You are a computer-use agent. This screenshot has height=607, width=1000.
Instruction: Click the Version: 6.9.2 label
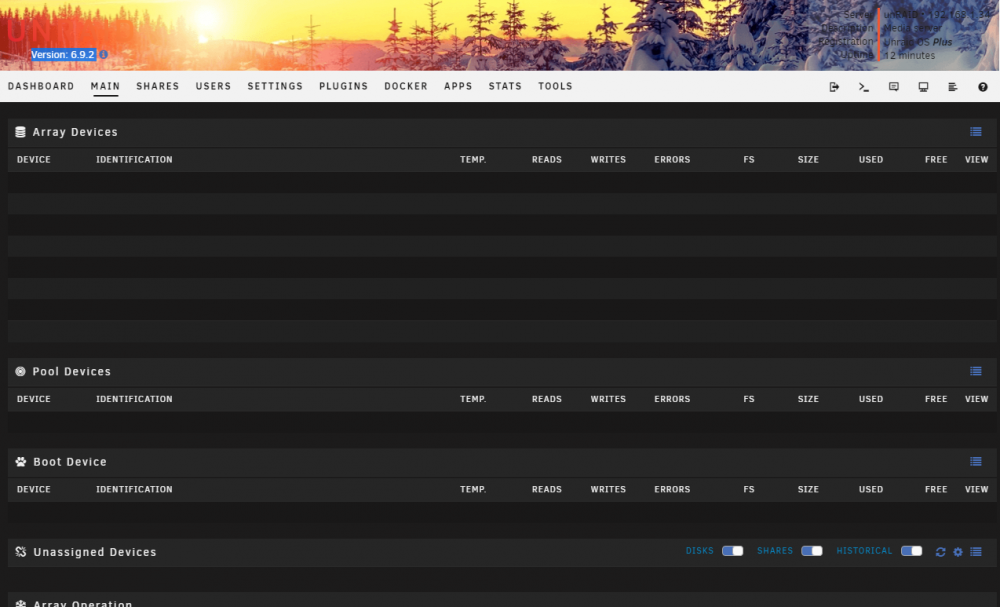(x=63, y=55)
